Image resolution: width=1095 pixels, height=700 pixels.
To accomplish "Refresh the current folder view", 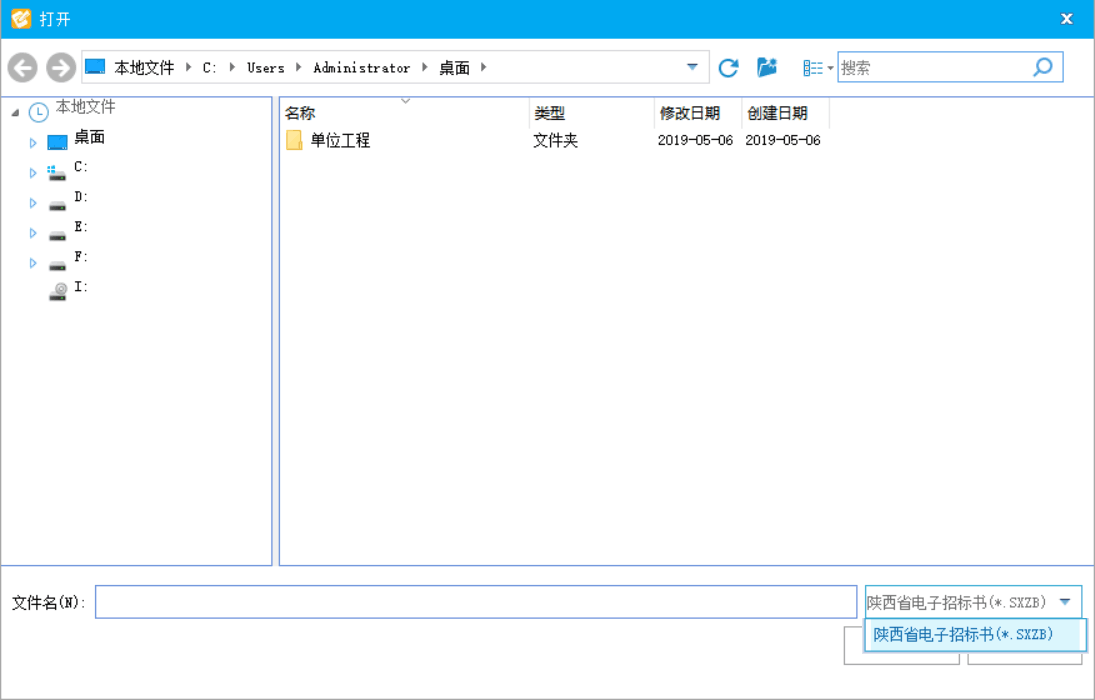I will click(728, 67).
